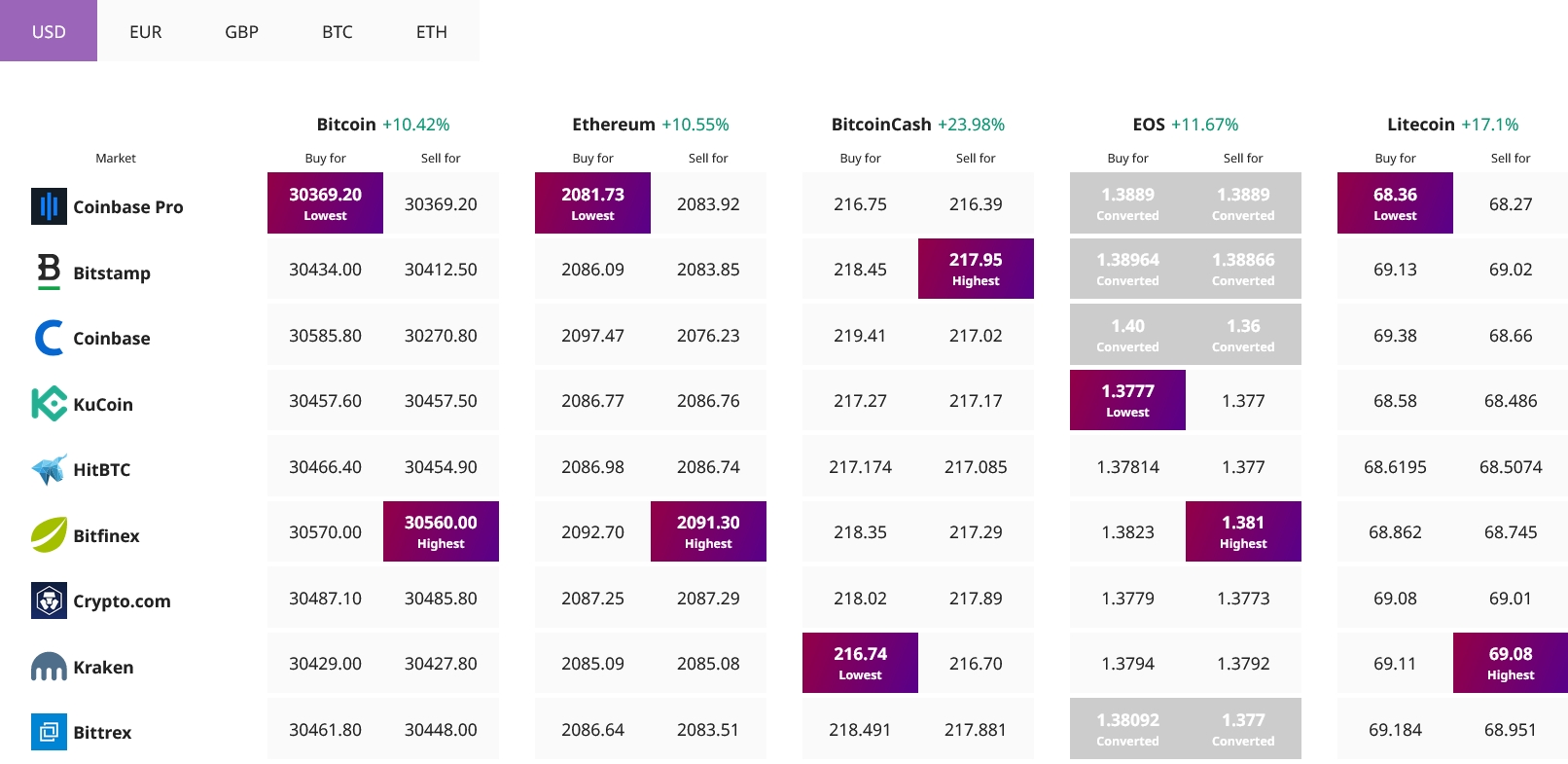The height and width of the screenshot is (764, 1568).
Task: Click Kraken EOS sell price 1.3792
Action: (1243, 663)
